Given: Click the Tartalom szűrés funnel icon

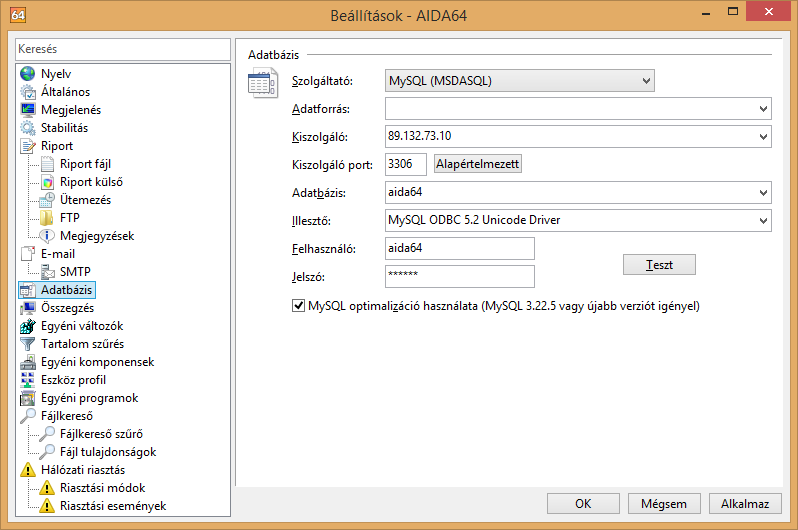Looking at the screenshot, I should pos(27,344).
